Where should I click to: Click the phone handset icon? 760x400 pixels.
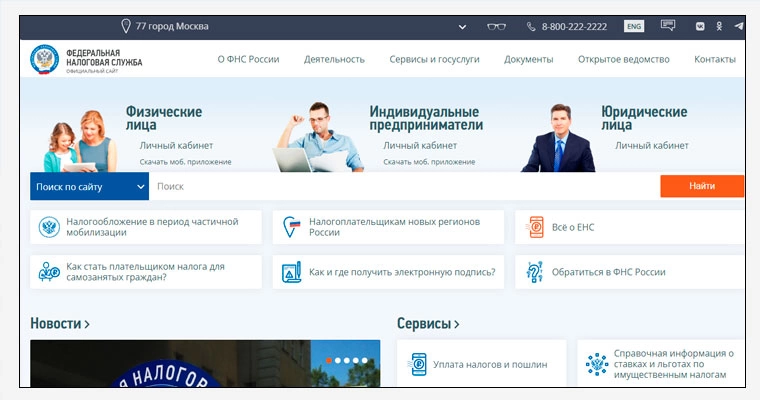tap(531, 27)
